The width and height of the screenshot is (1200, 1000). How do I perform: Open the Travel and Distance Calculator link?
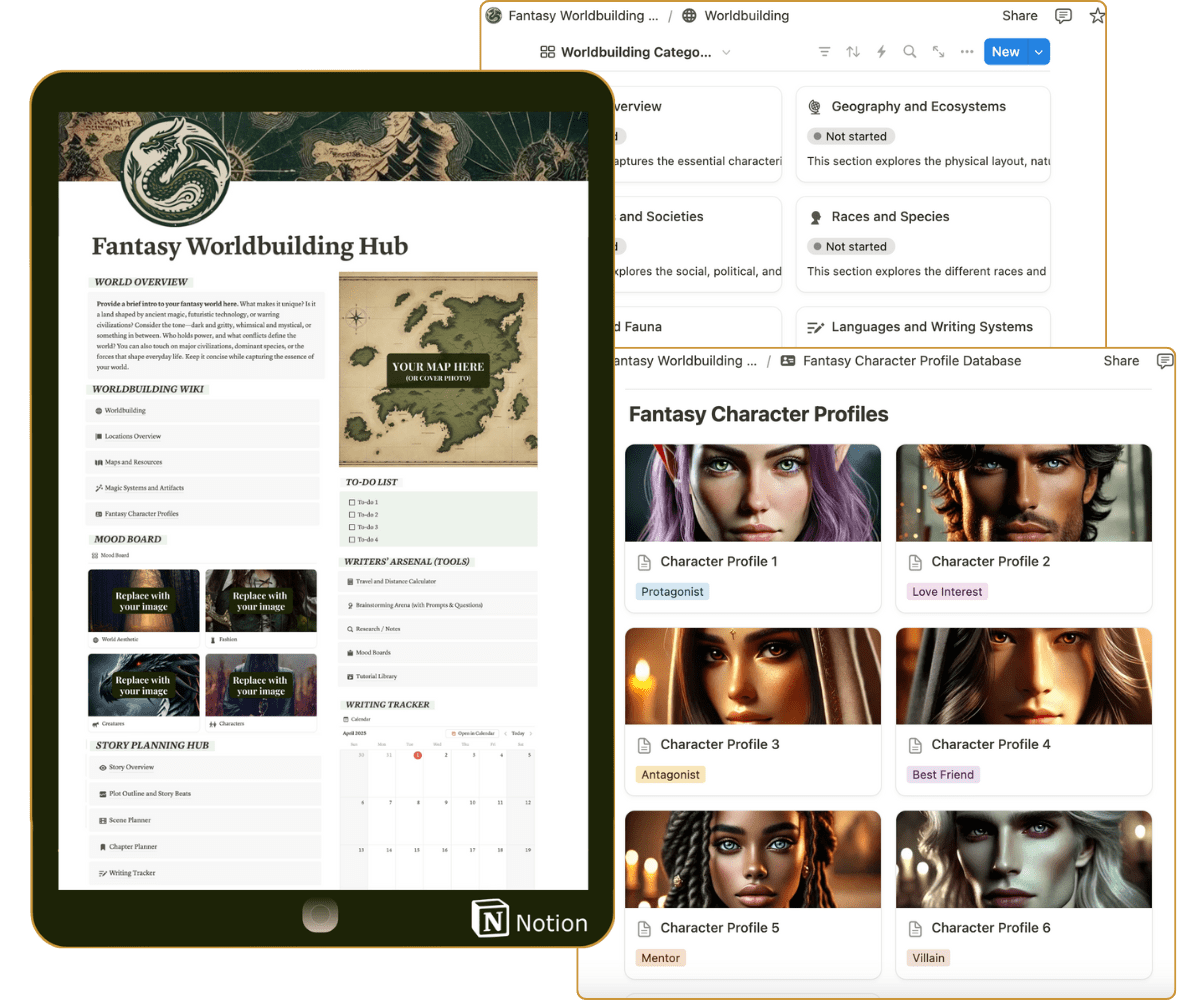click(x=396, y=581)
